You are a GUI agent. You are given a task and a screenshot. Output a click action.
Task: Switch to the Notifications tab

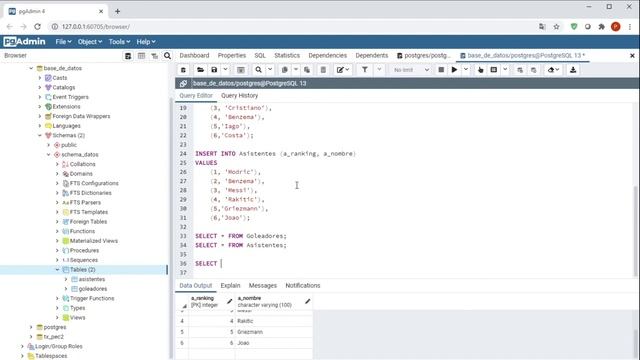tap(303, 285)
